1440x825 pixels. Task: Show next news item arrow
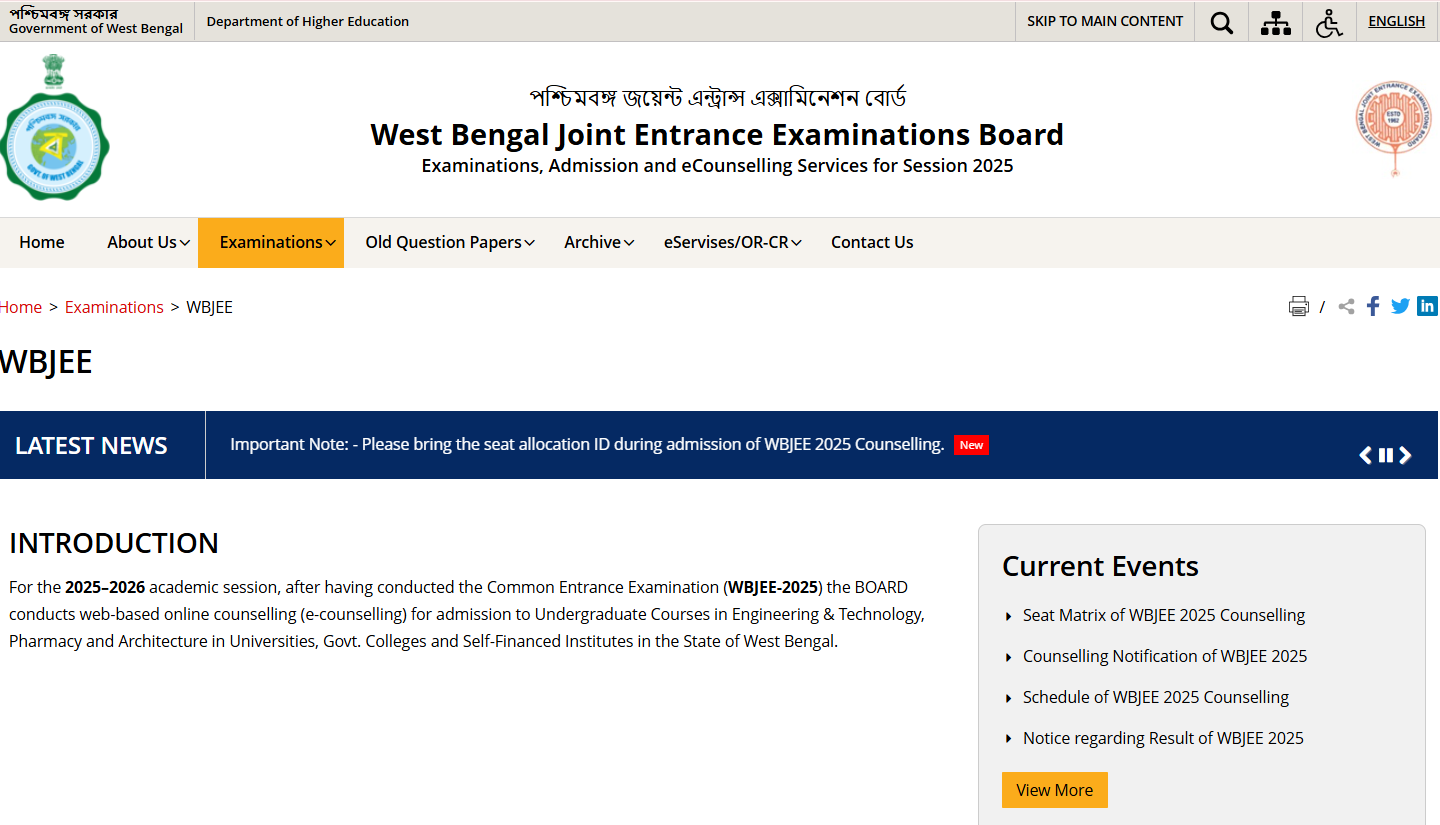(1405, 455)
